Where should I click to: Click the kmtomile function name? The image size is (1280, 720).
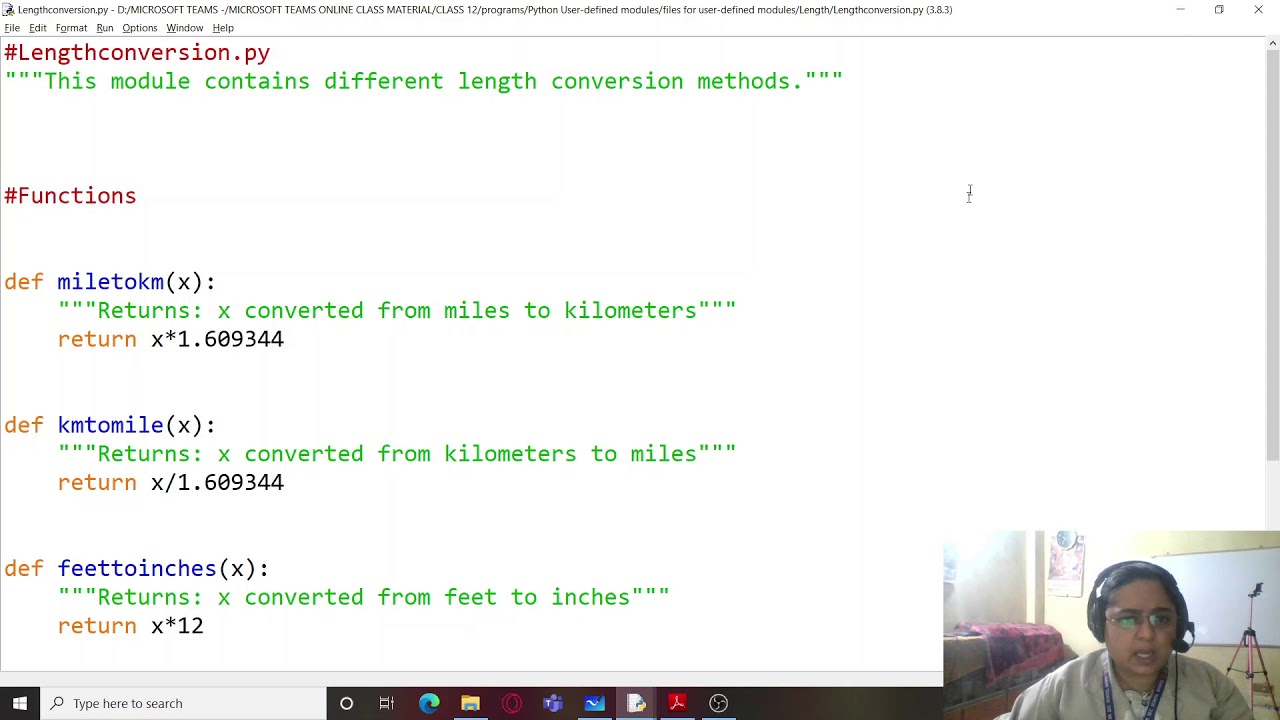coord(110,425)
